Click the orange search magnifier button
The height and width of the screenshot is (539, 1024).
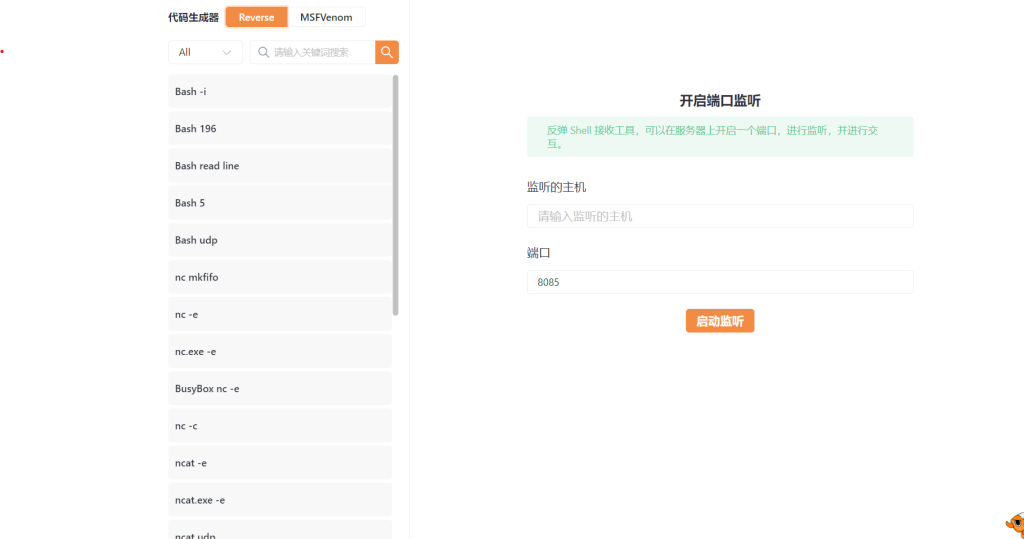tap(387, 52)
